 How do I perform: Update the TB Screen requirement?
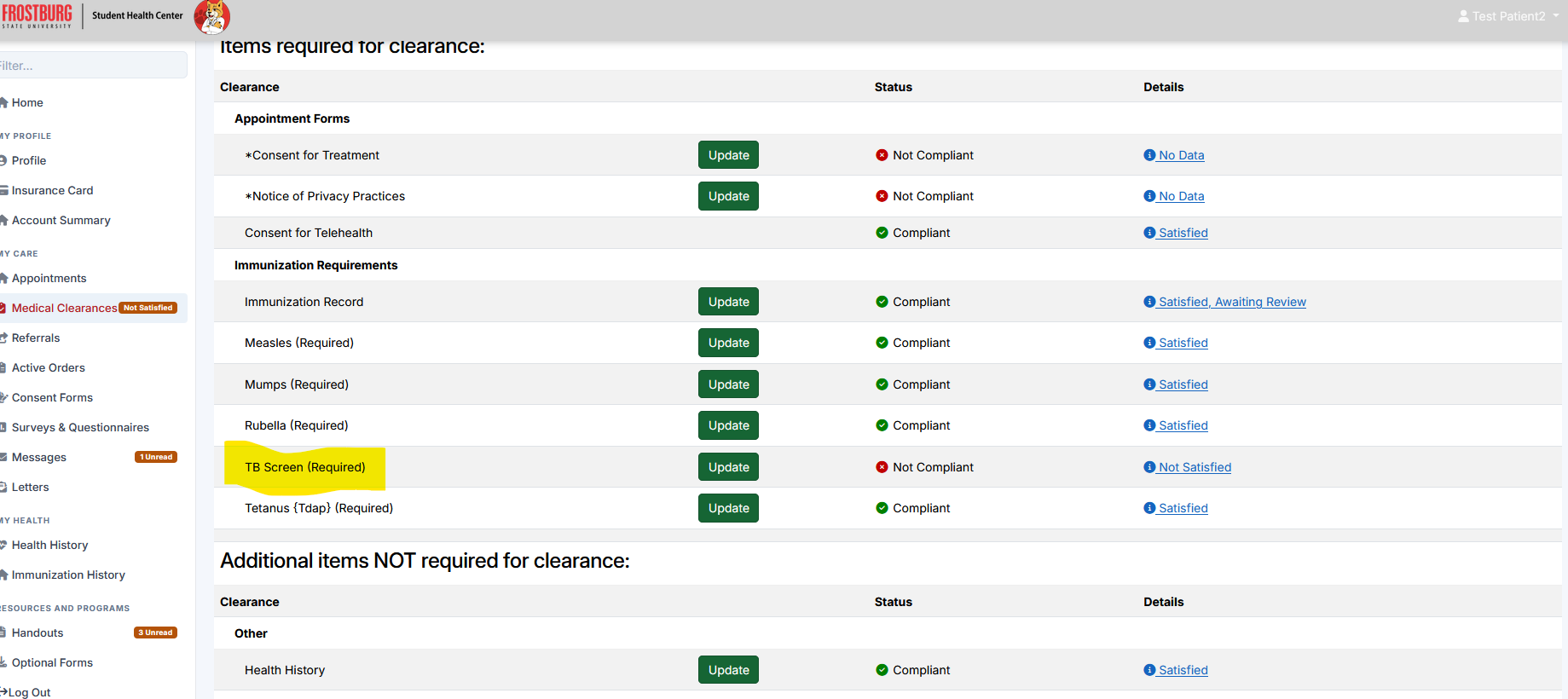pyautogui.click(x=728, y=467)
